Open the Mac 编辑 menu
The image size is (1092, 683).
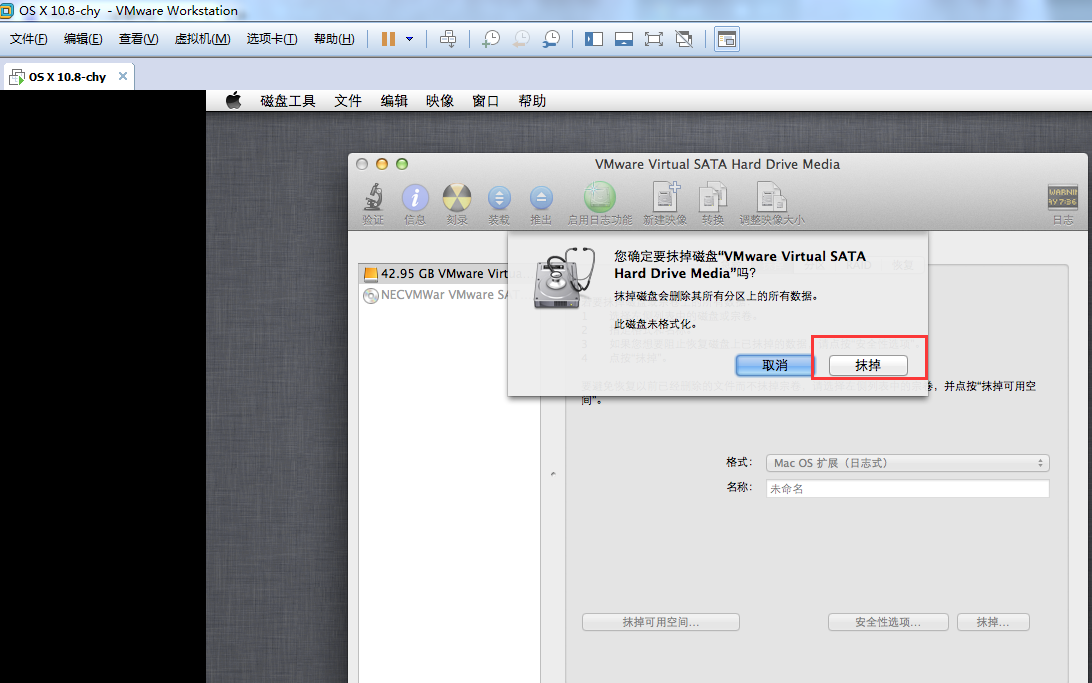click(393, 101)
